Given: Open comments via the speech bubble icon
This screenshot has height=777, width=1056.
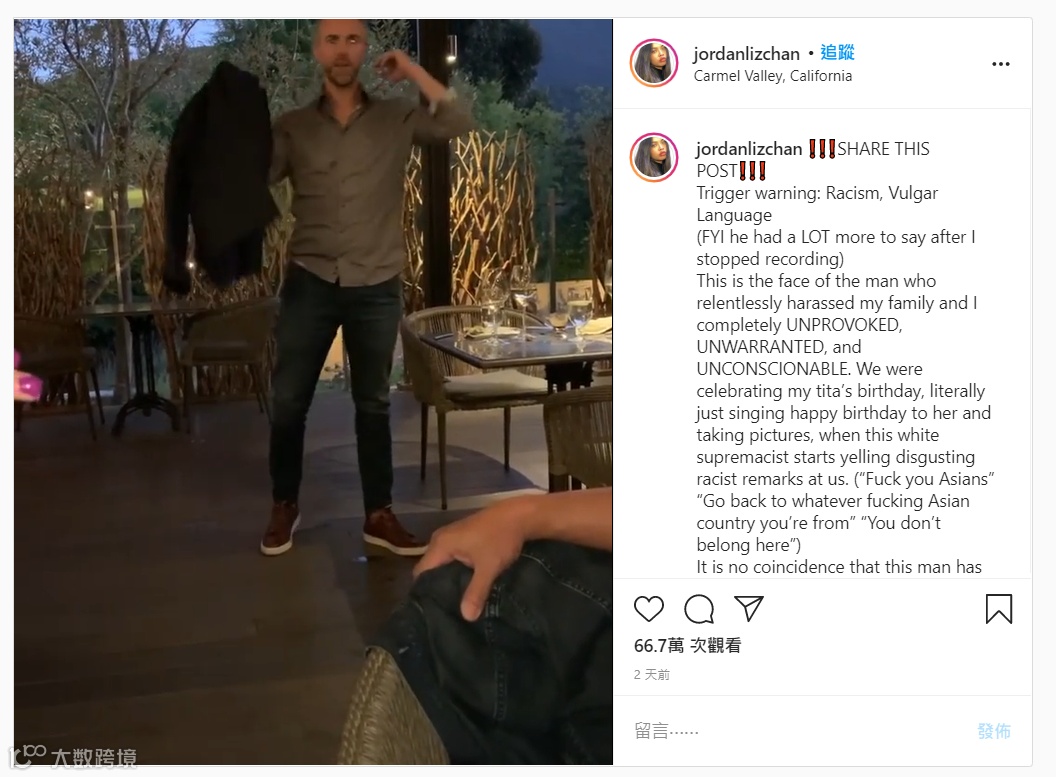Looking at the screenshot, I should 699,609.
